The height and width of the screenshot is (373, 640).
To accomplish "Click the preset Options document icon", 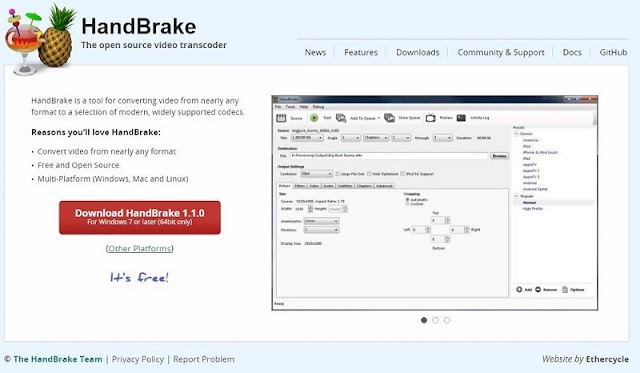I will [565, 289].
